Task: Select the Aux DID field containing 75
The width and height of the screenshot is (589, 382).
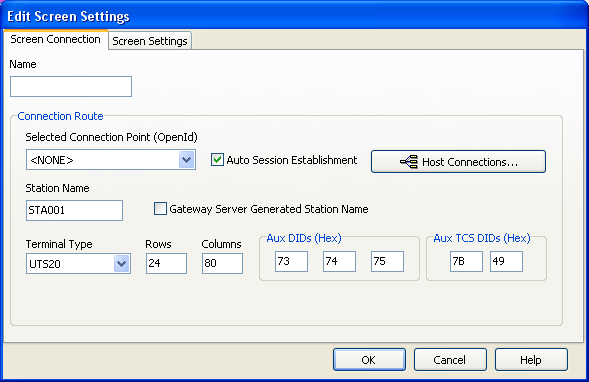Action: pos(387,261)
